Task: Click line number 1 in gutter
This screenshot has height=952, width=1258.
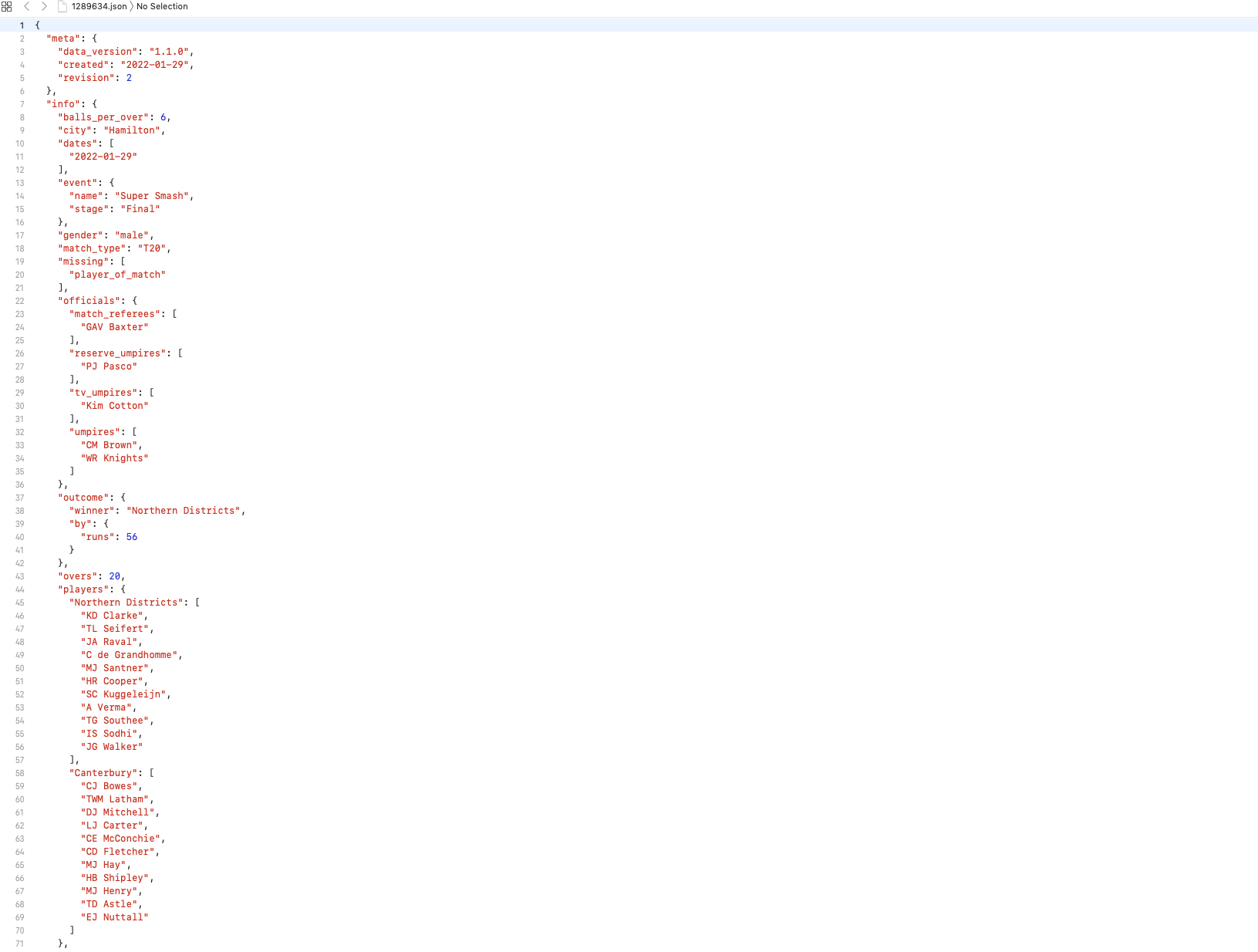Action: [x=22, y=25]
